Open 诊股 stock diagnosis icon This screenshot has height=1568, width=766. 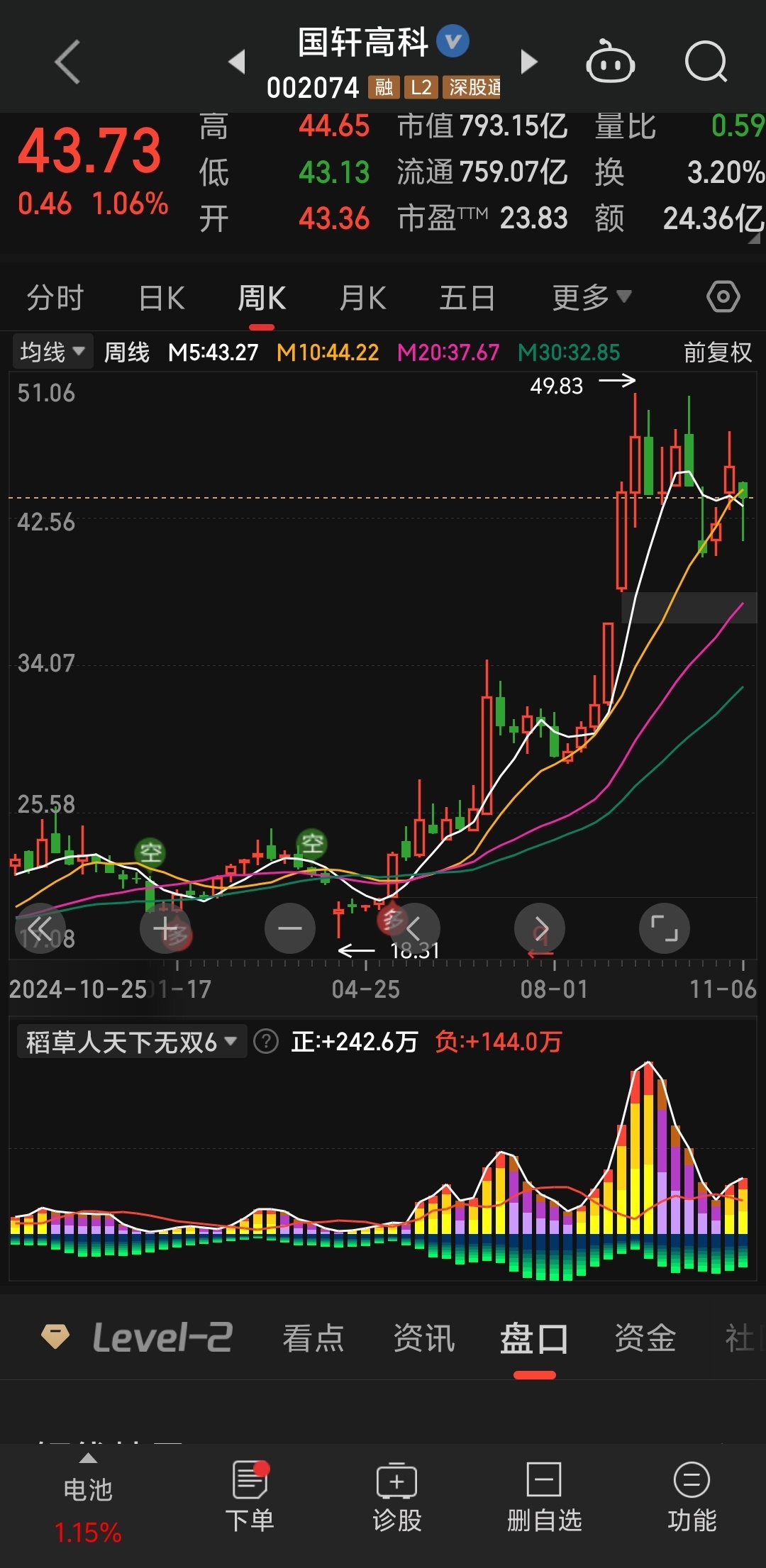click(x=397, y=1496)
